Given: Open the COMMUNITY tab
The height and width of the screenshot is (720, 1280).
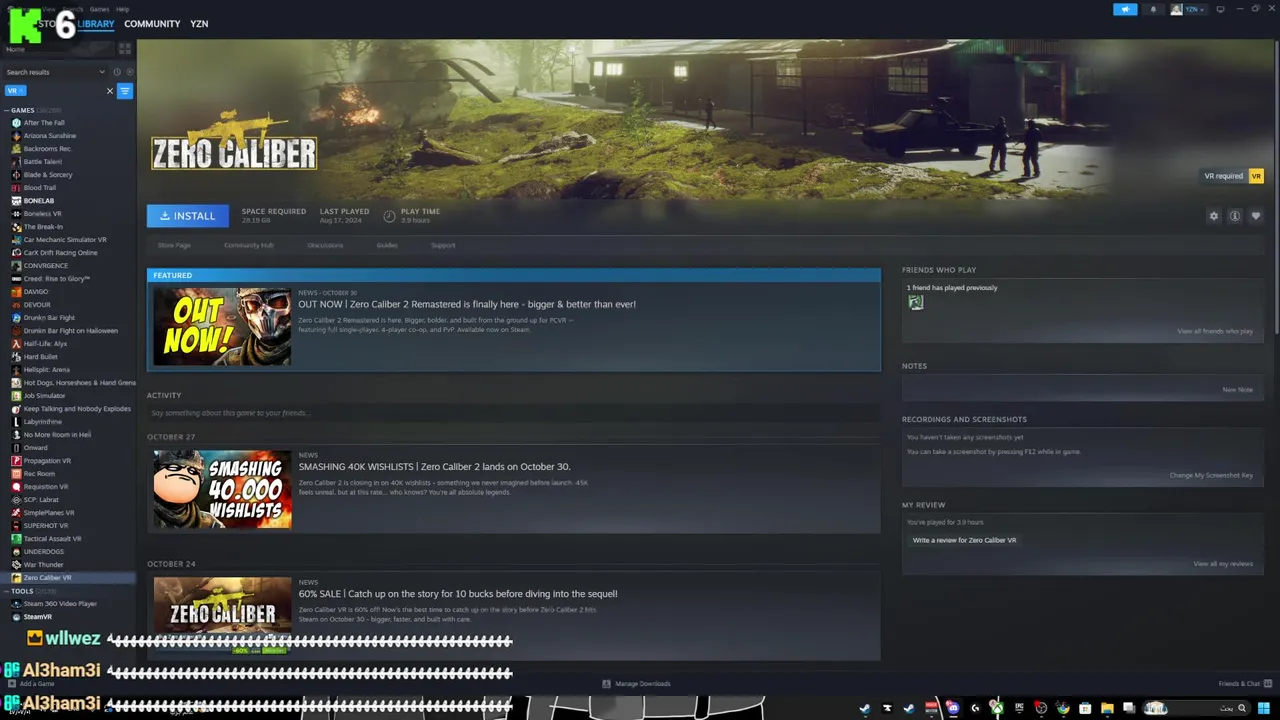Looking at the screenshot, I should coord(152,23).
